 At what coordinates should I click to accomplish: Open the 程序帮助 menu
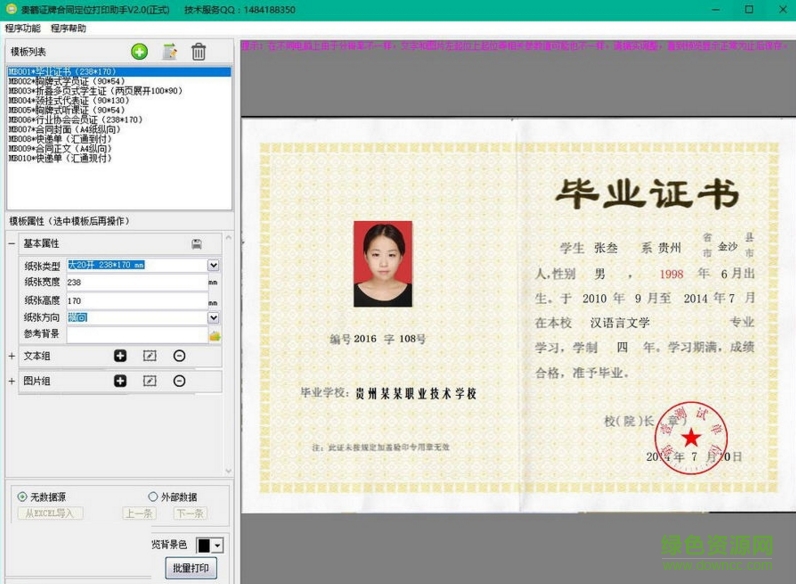(69, 28)
